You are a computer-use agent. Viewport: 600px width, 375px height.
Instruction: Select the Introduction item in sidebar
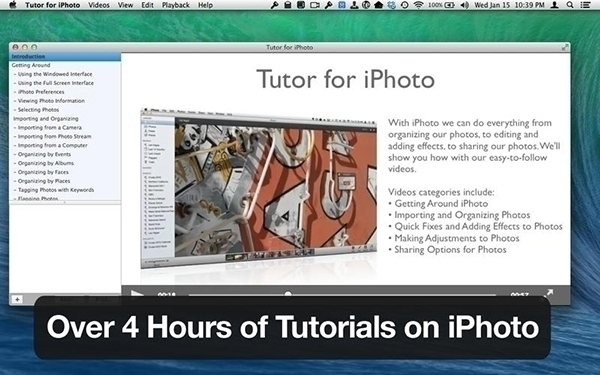65,56
